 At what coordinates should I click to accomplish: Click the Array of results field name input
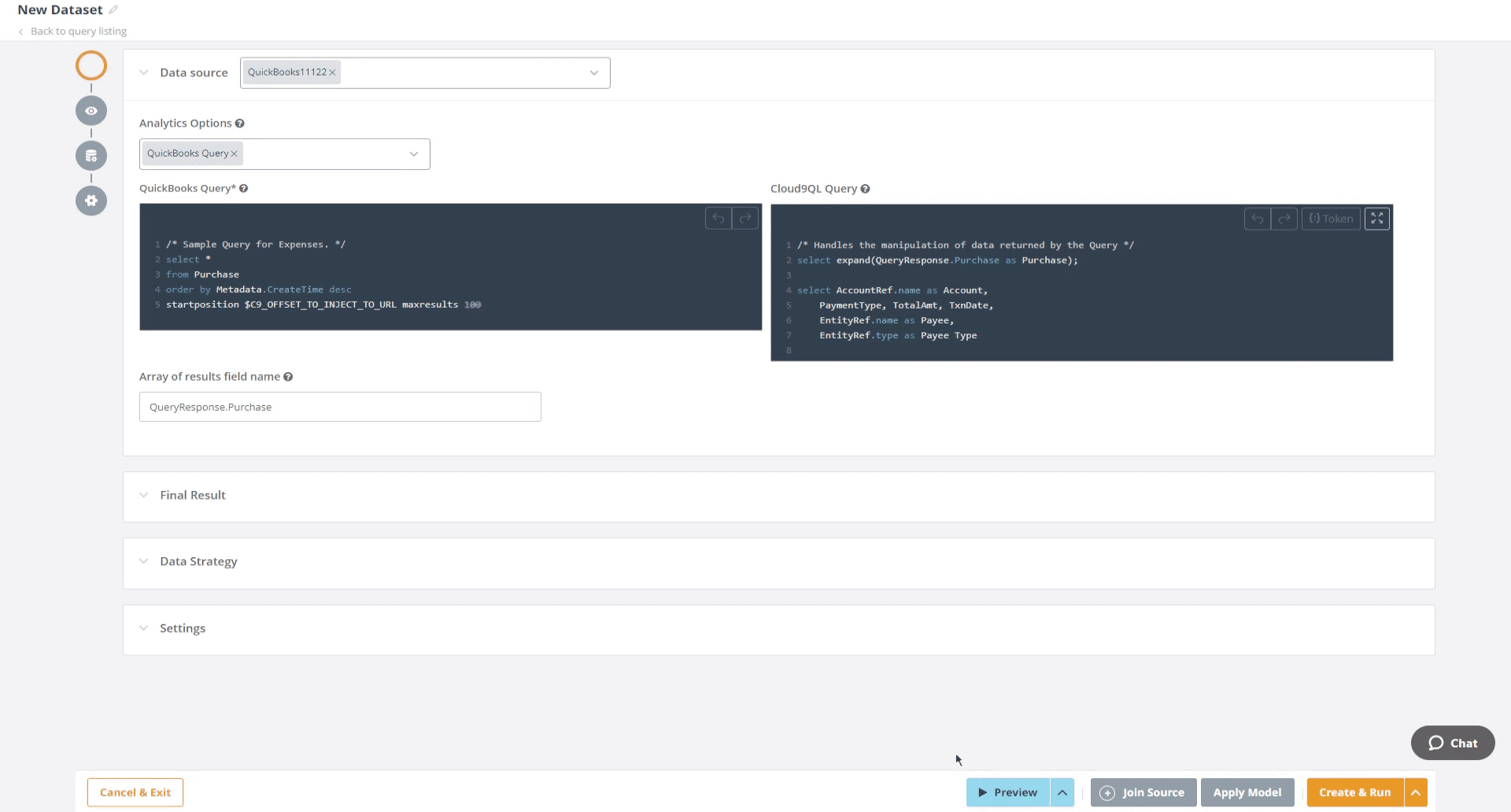point(340,407)
